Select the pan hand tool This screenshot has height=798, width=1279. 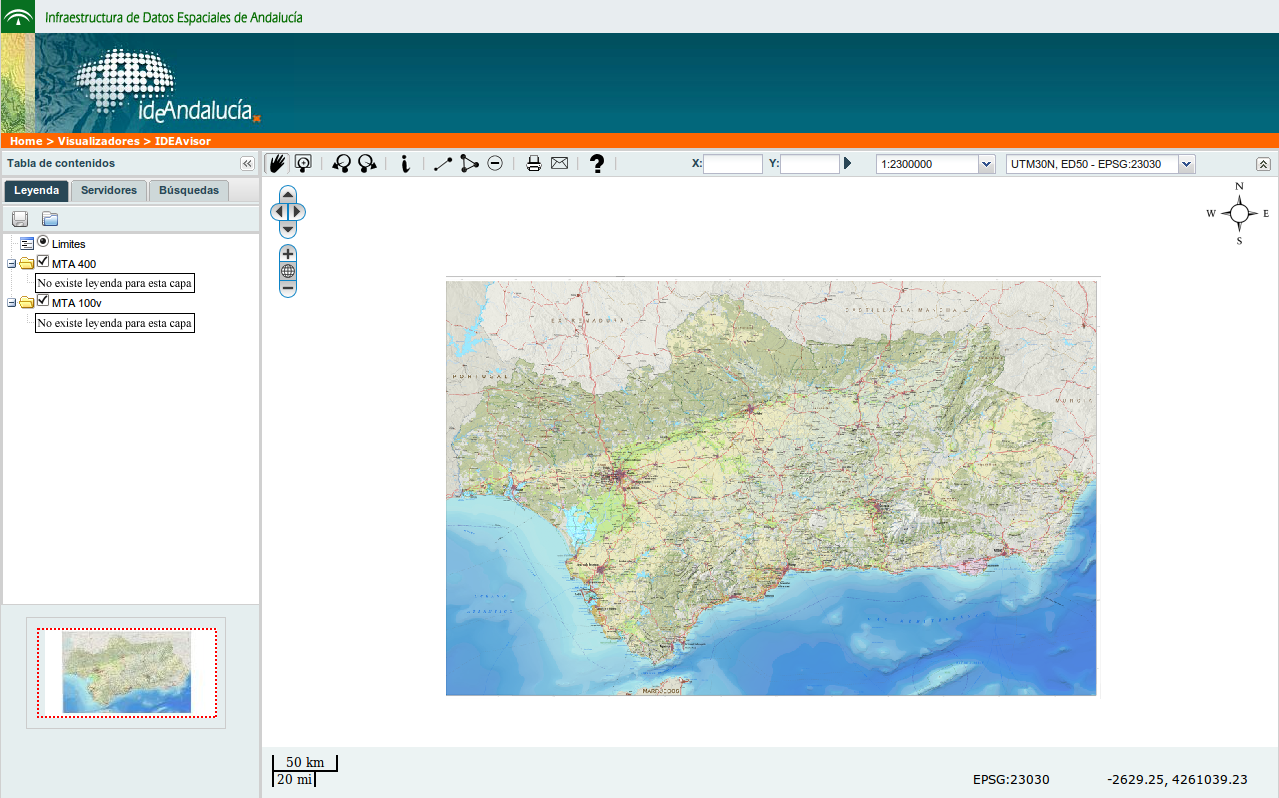pyautogui.click(x=277, y=164)
